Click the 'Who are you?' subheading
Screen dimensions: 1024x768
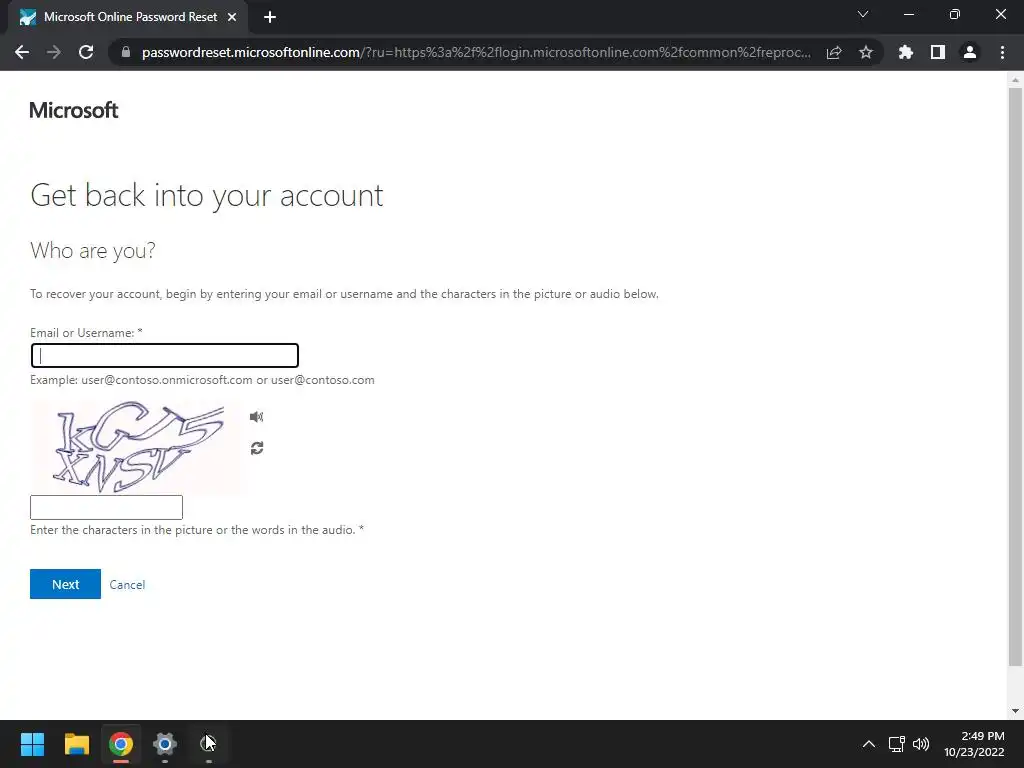[x=93, y=251]
